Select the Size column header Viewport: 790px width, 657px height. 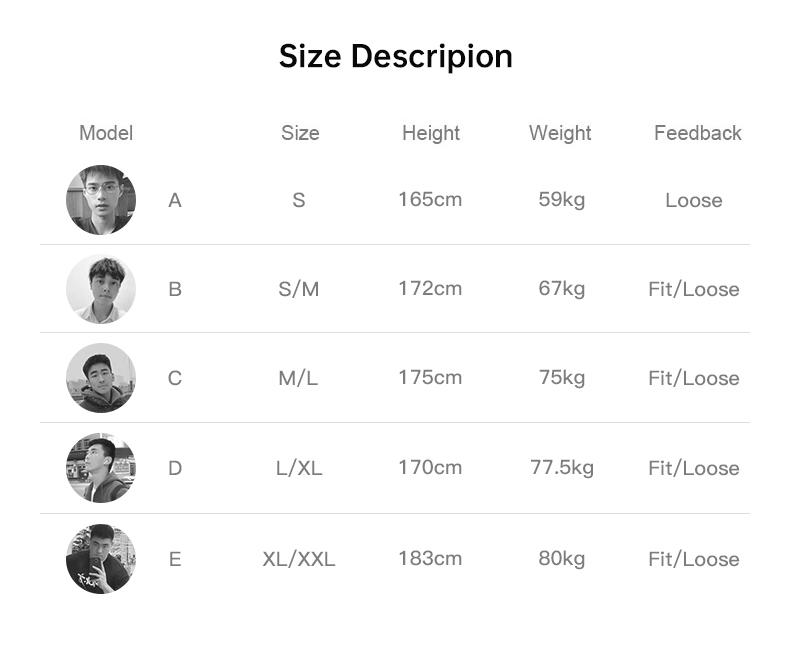[300, 133]
